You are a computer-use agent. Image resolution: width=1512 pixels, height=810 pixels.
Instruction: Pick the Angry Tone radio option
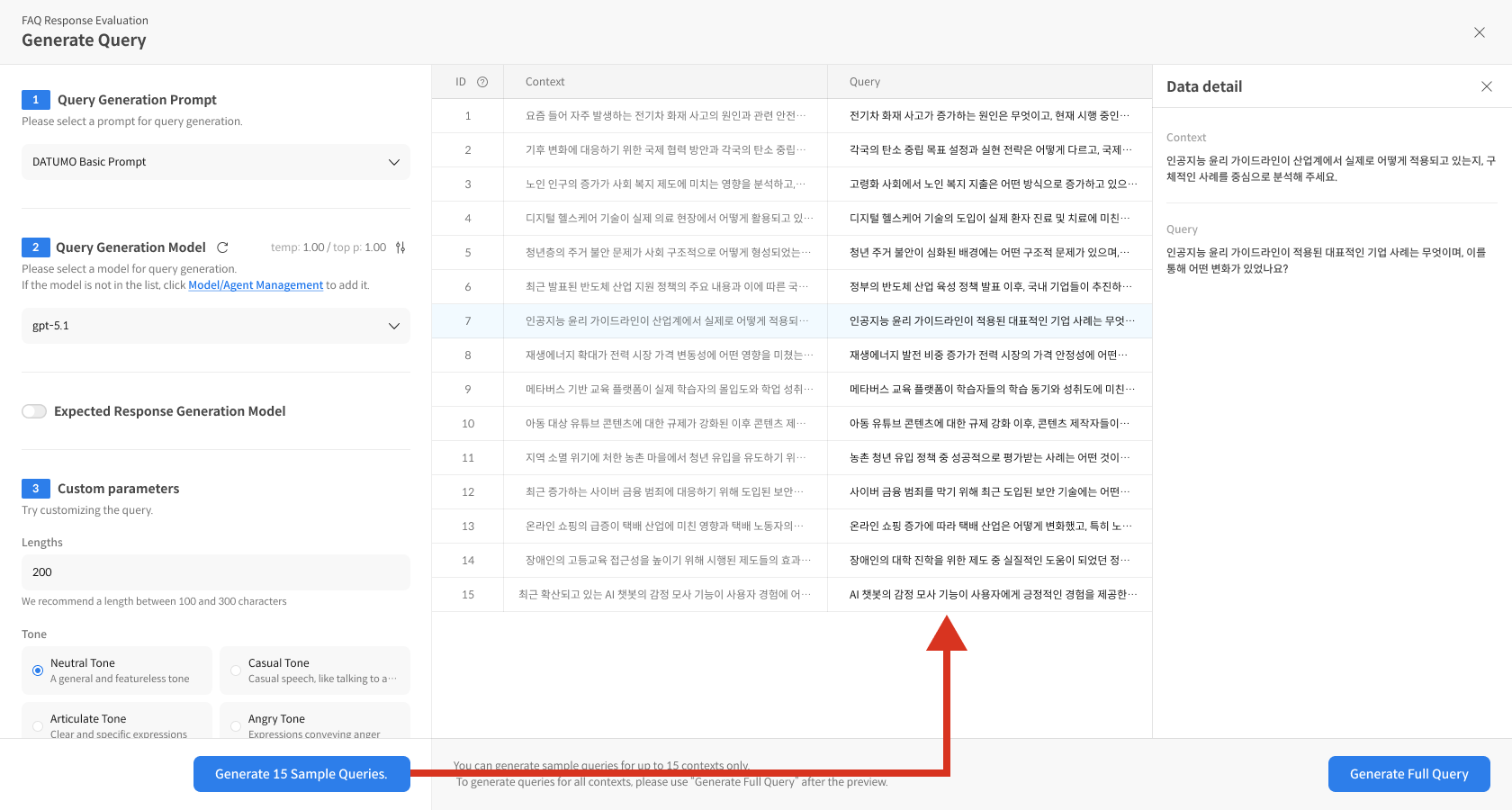coord(236,725)
